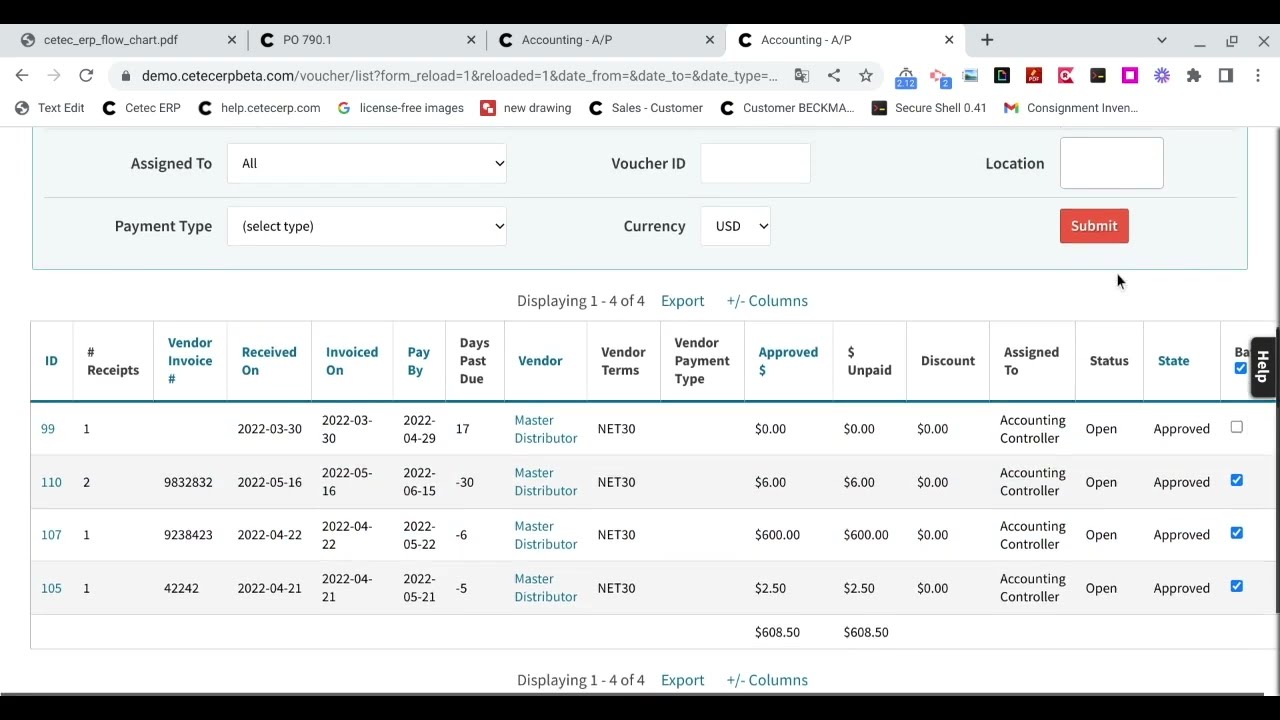
Task: Open the bottom +/- Columns link
Action: [x=767, y=680]
